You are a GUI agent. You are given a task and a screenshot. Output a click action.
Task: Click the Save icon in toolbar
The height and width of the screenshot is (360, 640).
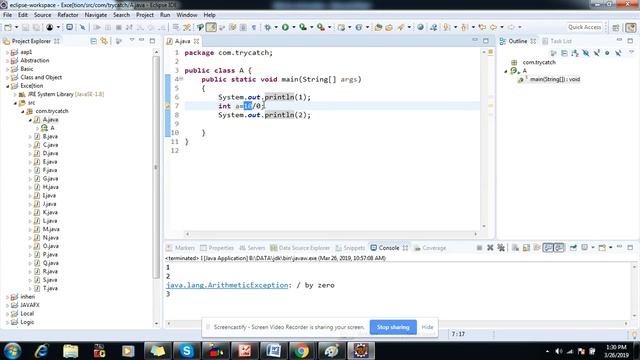pos(25,27)
